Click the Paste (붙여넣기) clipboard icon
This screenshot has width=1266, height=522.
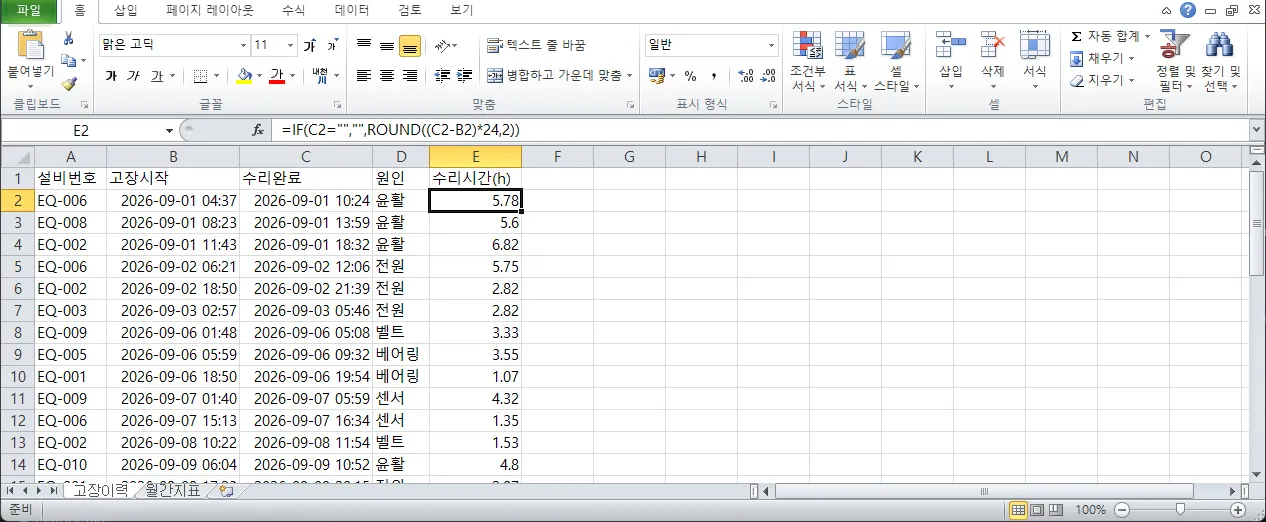[31, 46]
